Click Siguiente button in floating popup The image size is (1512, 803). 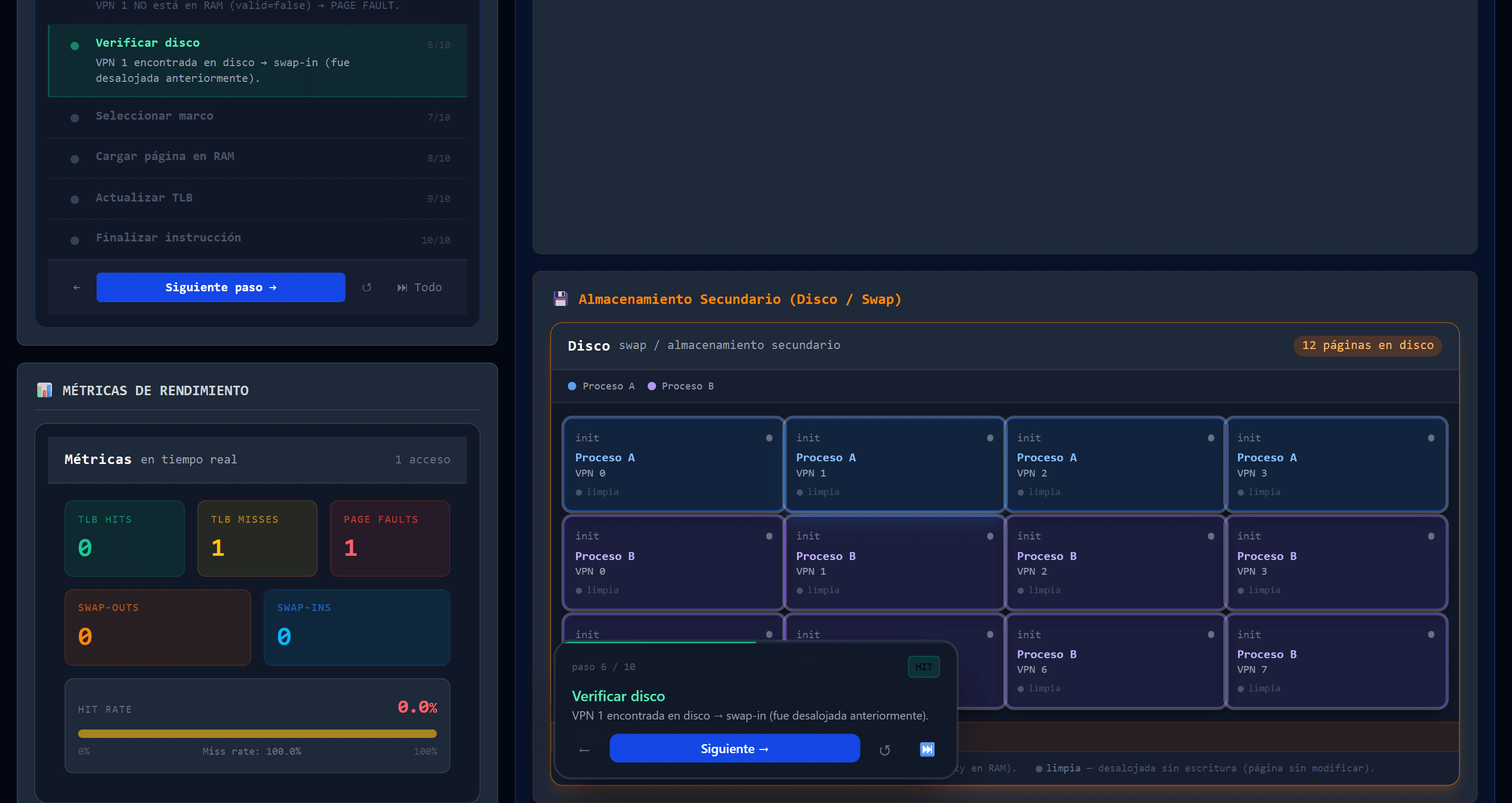tap(734, 748)
